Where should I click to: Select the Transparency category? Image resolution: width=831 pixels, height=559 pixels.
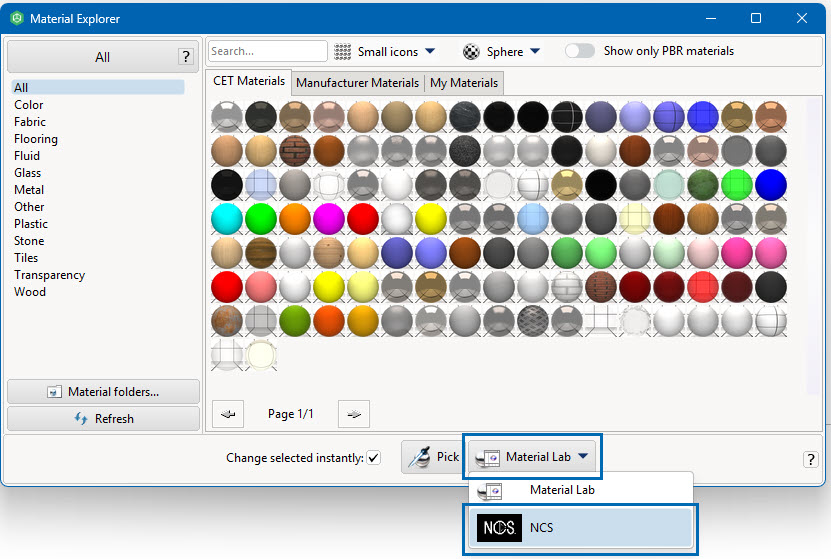(49, 275)
